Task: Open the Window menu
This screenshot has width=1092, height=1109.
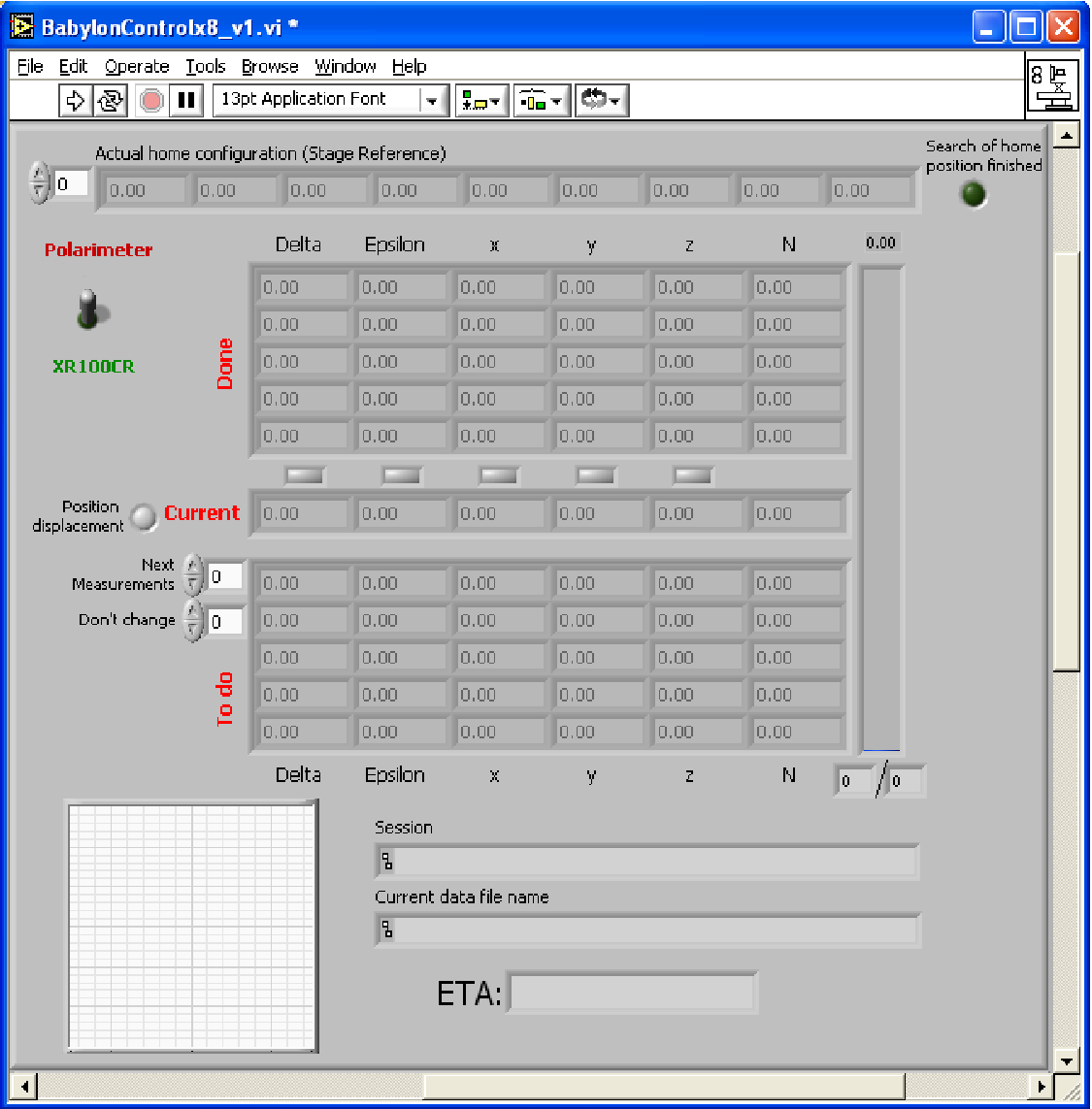Action: click(x=346, y=67)
